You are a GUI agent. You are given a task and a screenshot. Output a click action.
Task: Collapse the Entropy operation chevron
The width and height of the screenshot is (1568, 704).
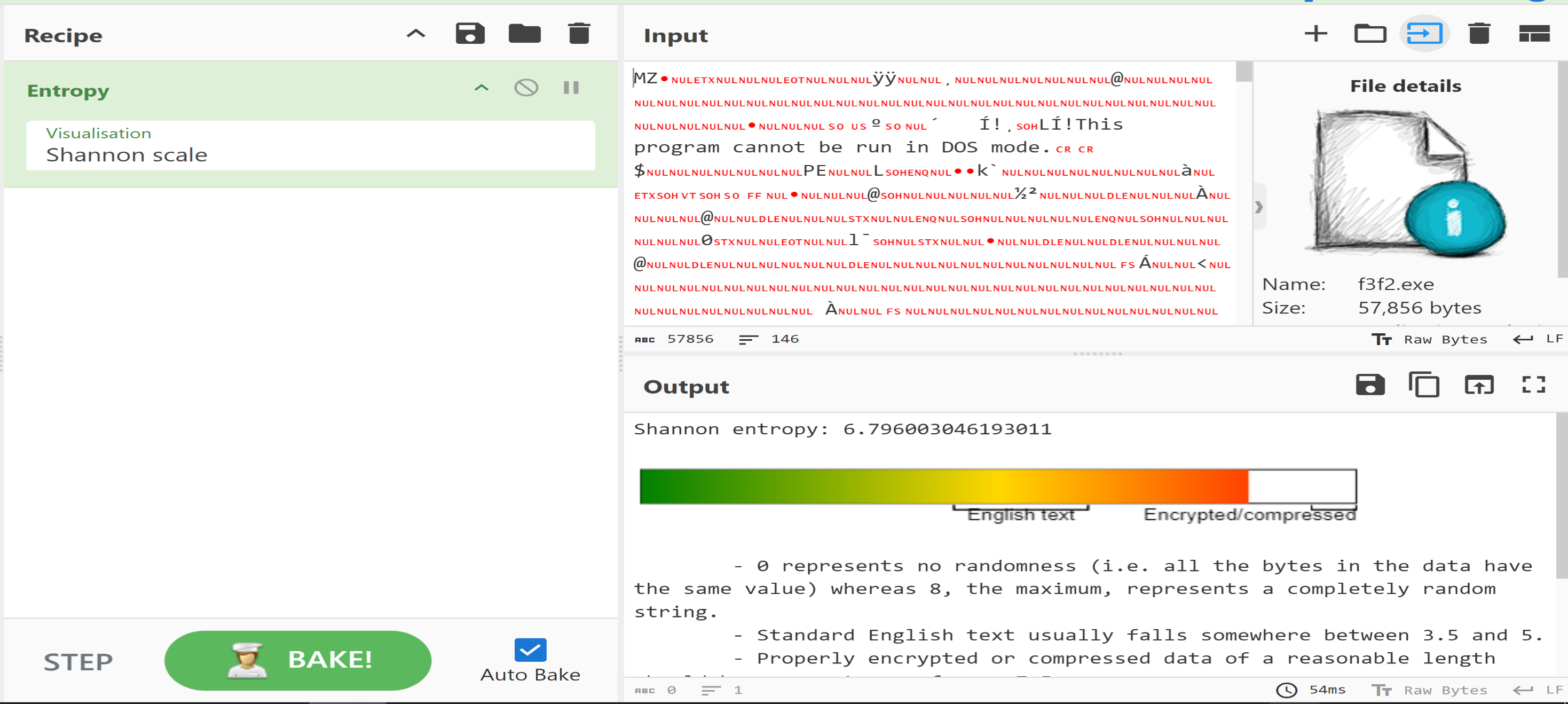tap(481, 88)
